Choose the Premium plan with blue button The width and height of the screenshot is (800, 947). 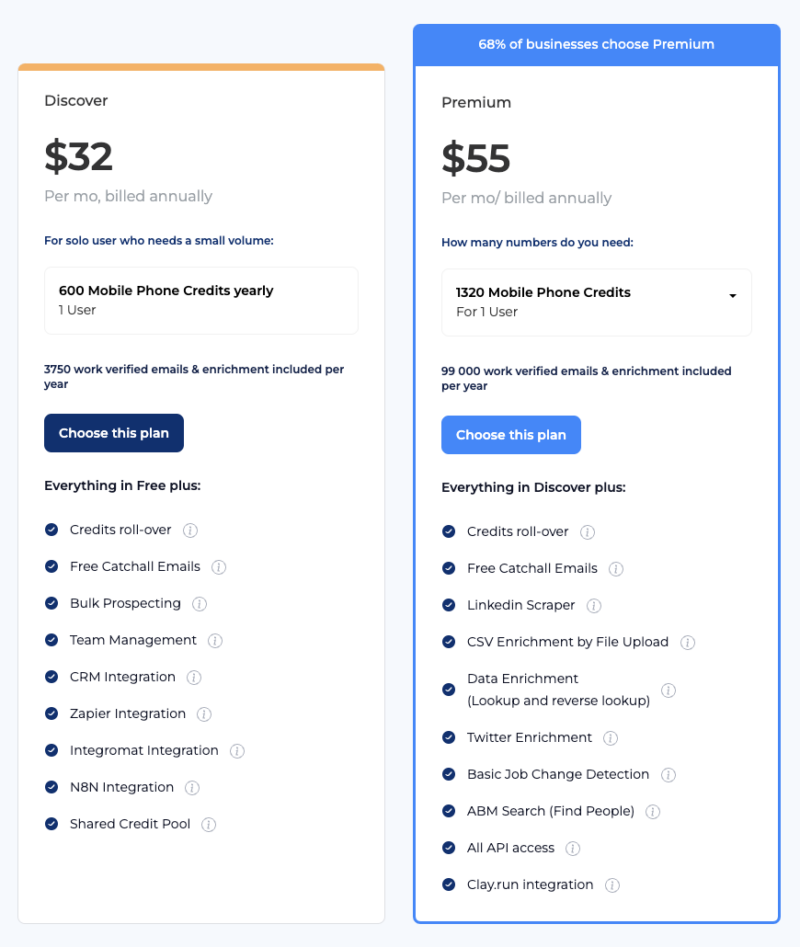pos(511,435)
